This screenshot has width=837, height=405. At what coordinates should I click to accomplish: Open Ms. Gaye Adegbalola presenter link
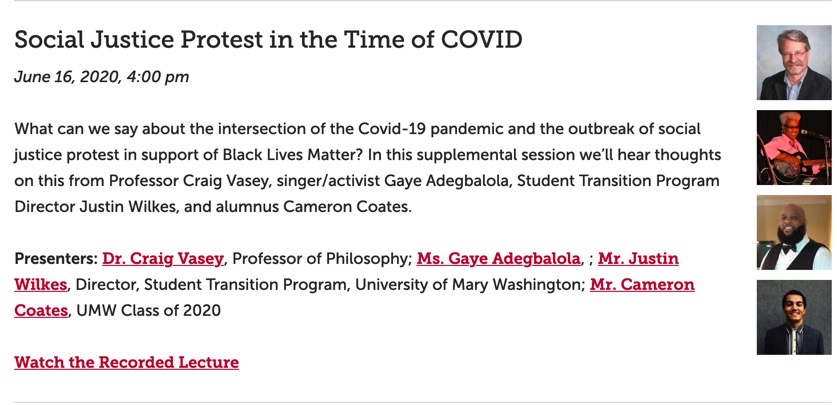[498, 259]
